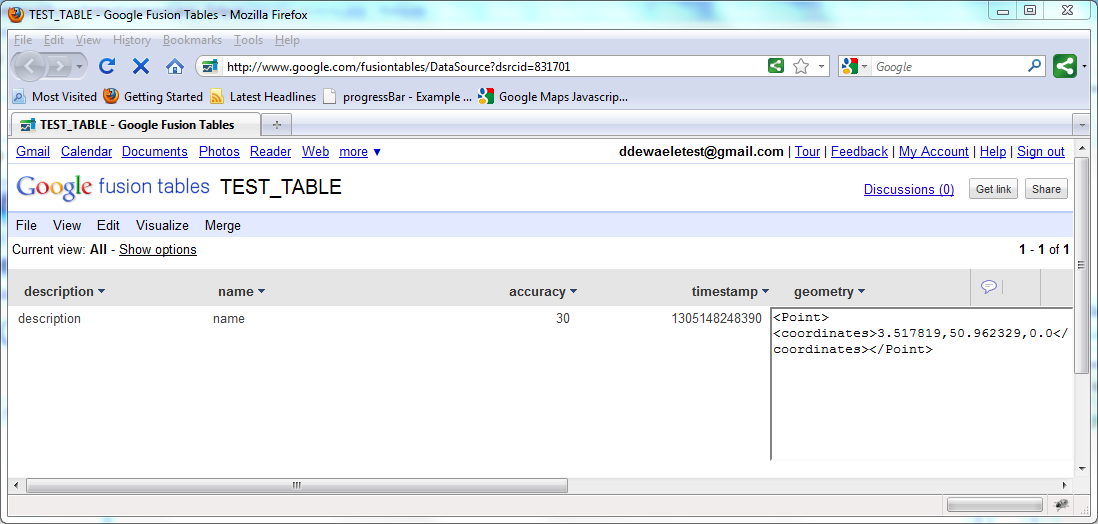This screenshot has height=524, width=1098.
Task: Open Fusion Tables Edit menu
Action: coord(108,226)
